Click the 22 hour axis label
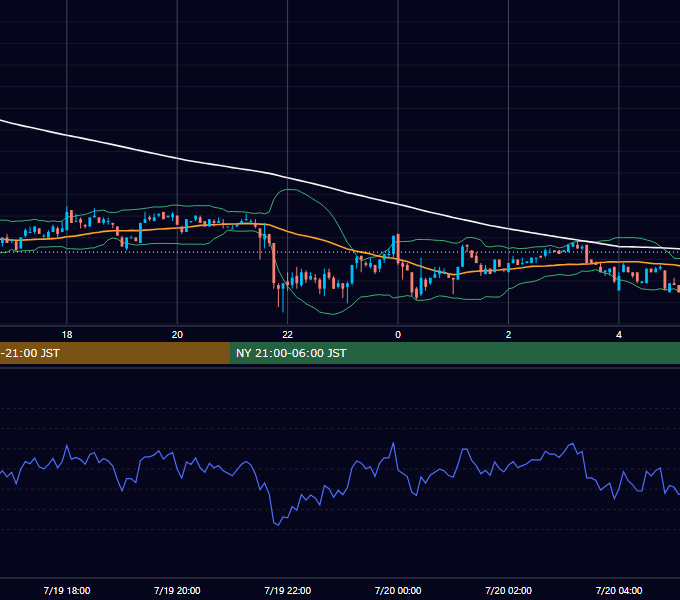The width and height of the screenshot is (680, 600). 288,335
